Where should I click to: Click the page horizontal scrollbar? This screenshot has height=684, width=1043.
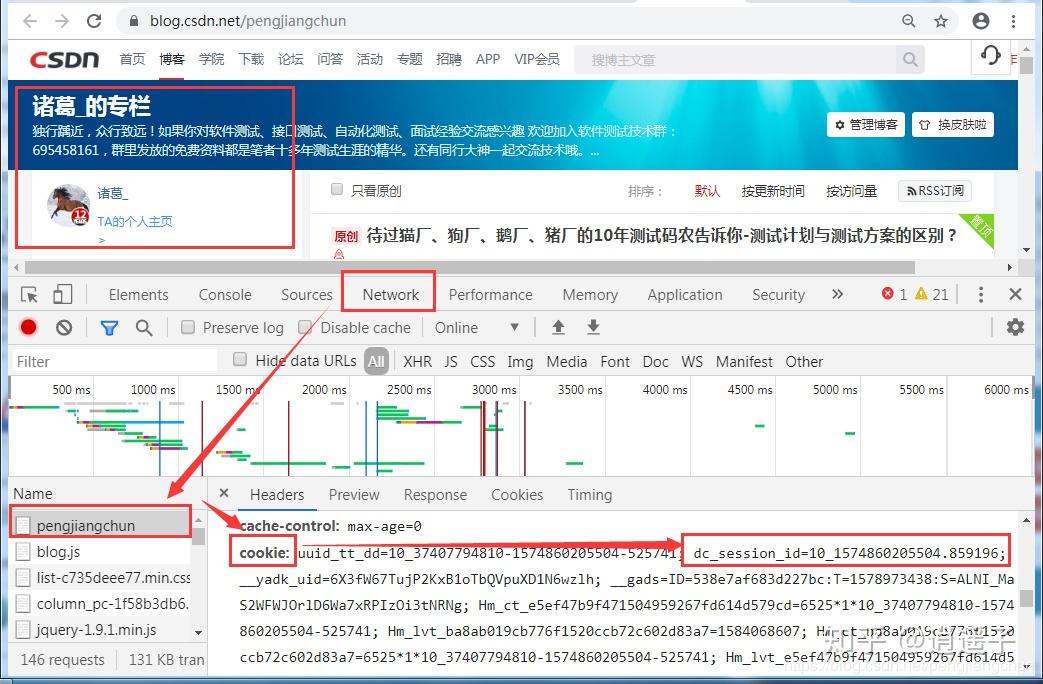tap(469, 267)
